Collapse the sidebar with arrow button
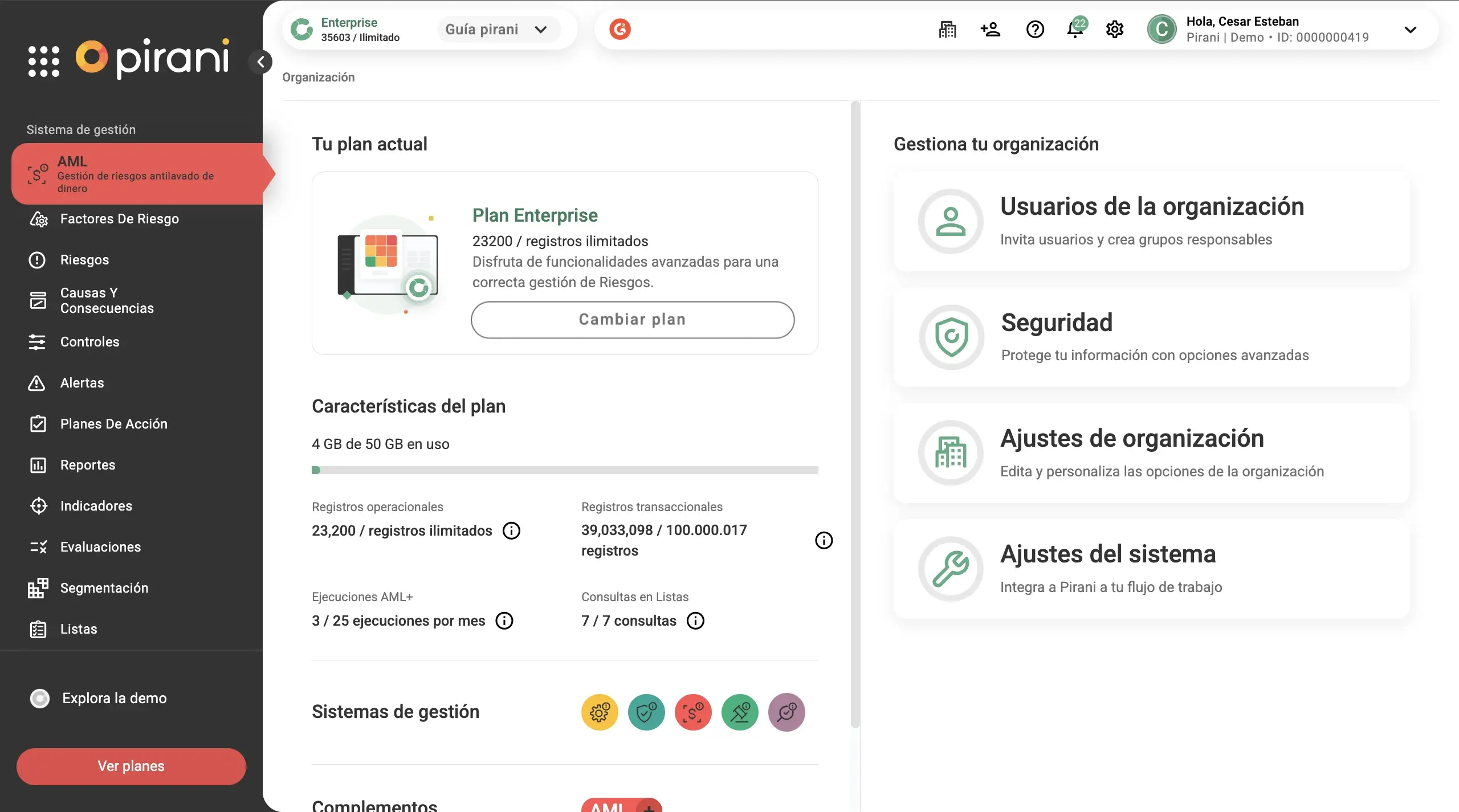 (x=261, y=62)
